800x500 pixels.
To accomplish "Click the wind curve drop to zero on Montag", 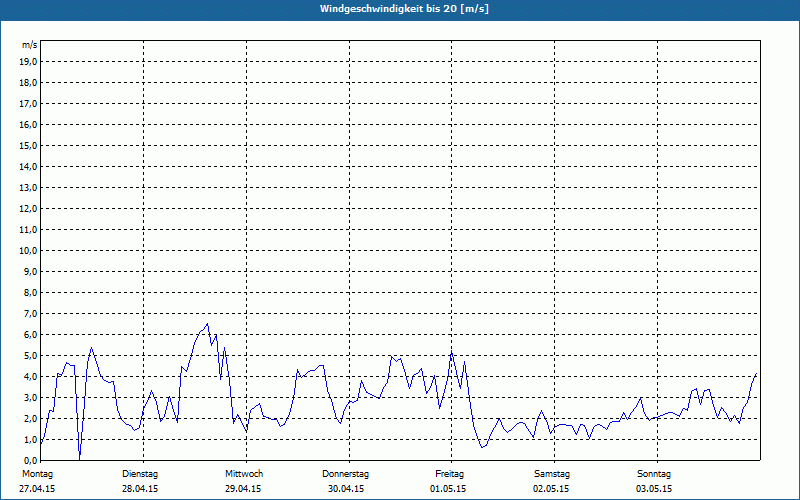I will 79,458.
